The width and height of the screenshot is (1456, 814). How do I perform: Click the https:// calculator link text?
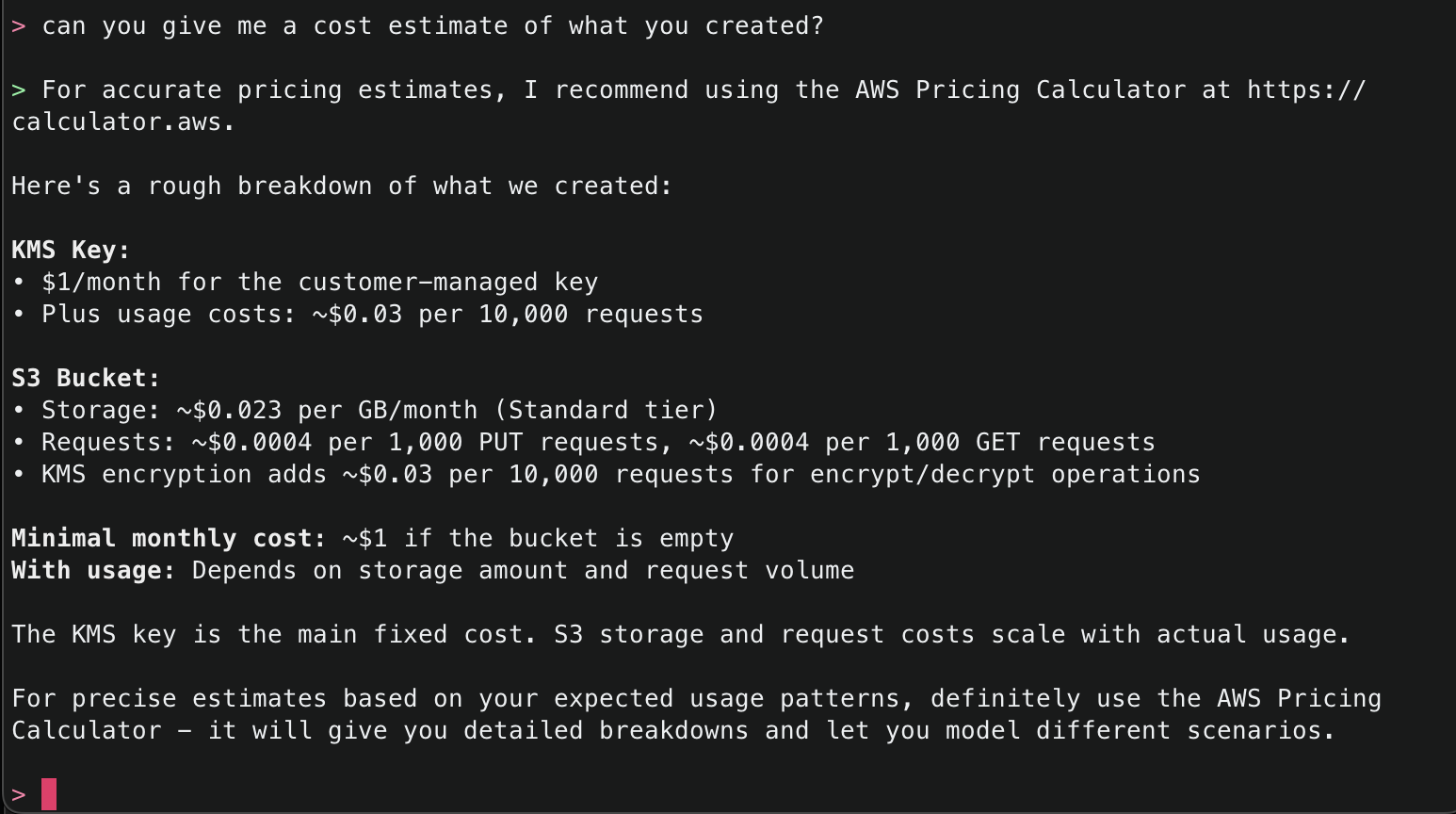[1305, 90]
